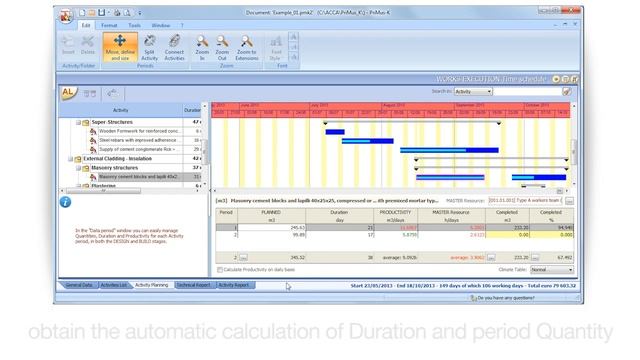Click the bottom icon beside Font Style
Image resolution: width=640 pixels, height=360 pixels.
[x=293, y=57]
